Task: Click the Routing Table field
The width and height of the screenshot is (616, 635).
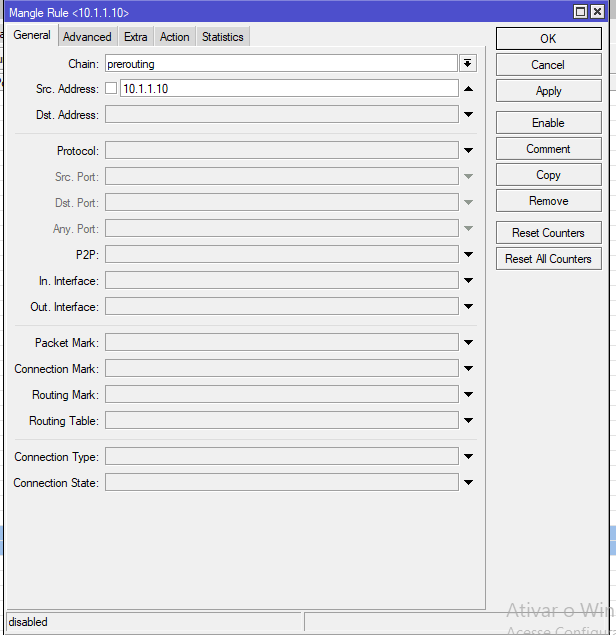Action: tap(282, 420)
